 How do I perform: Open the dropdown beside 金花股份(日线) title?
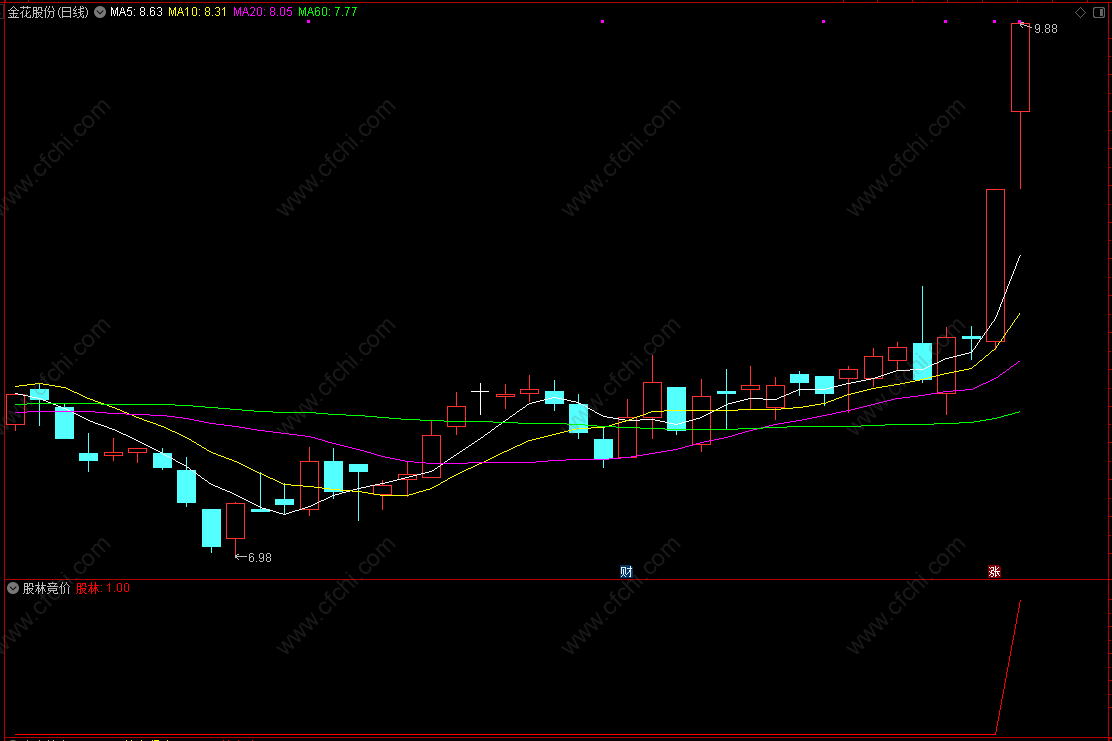100,12
